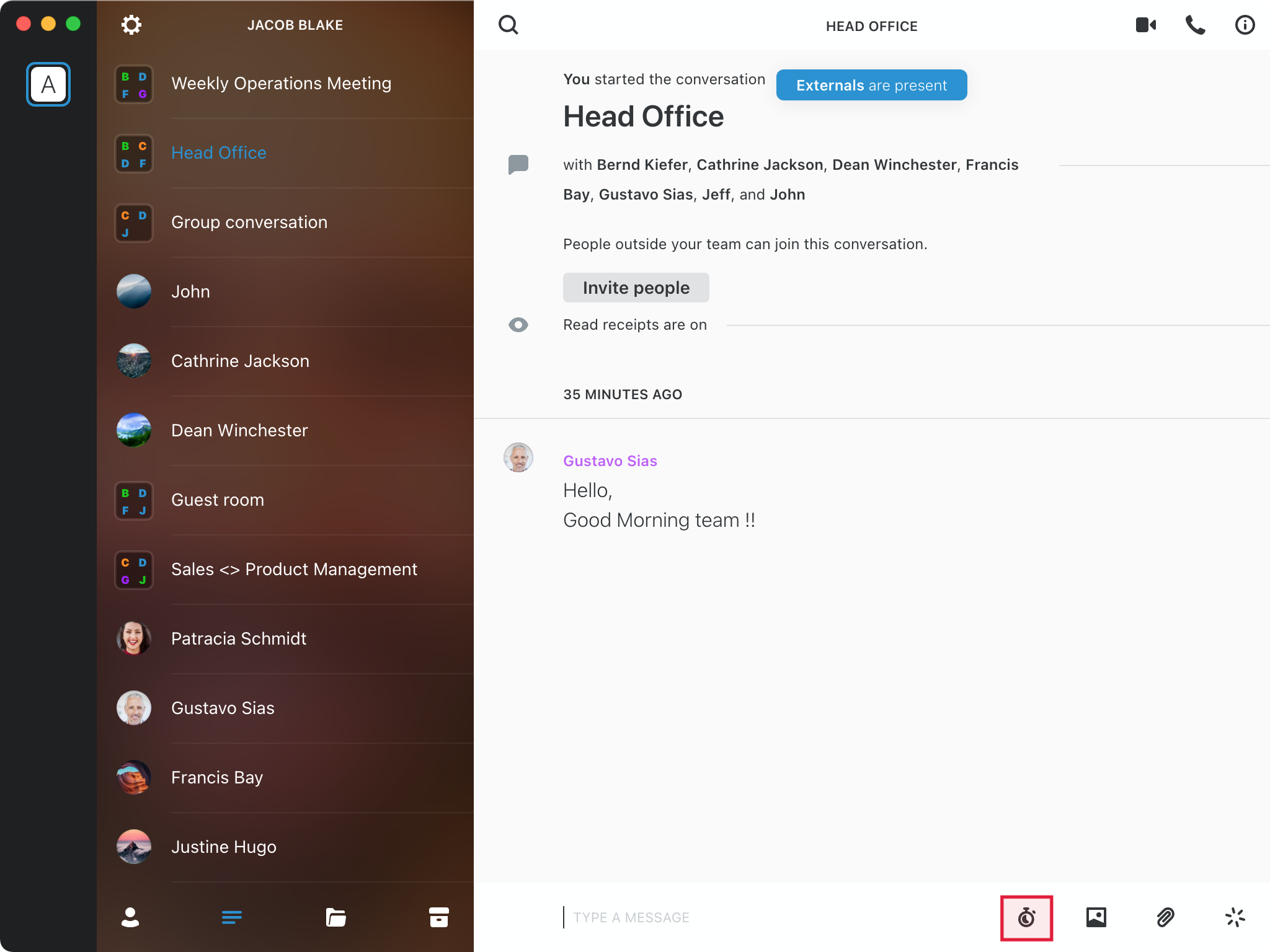Open Weekly Operations Meeting conversation
The image size is (1270, 952).
coord(285,84)
